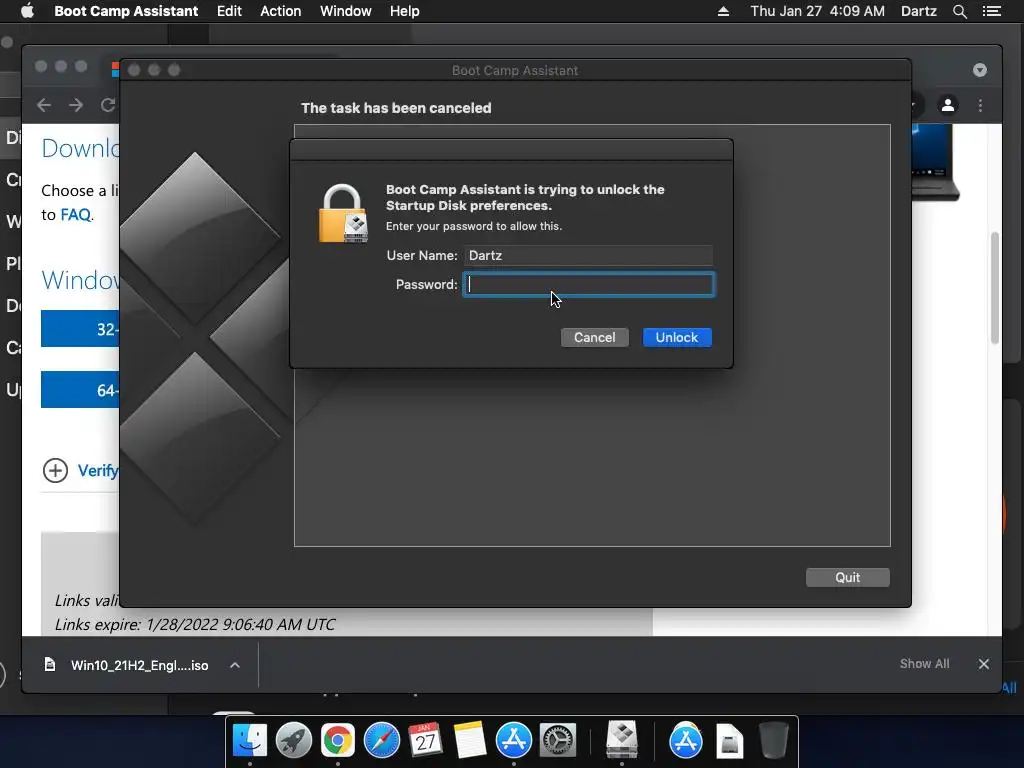Viewport: 1024px width, 768px height.
Task: Open the Apple menu
Action: pos(27,11)
